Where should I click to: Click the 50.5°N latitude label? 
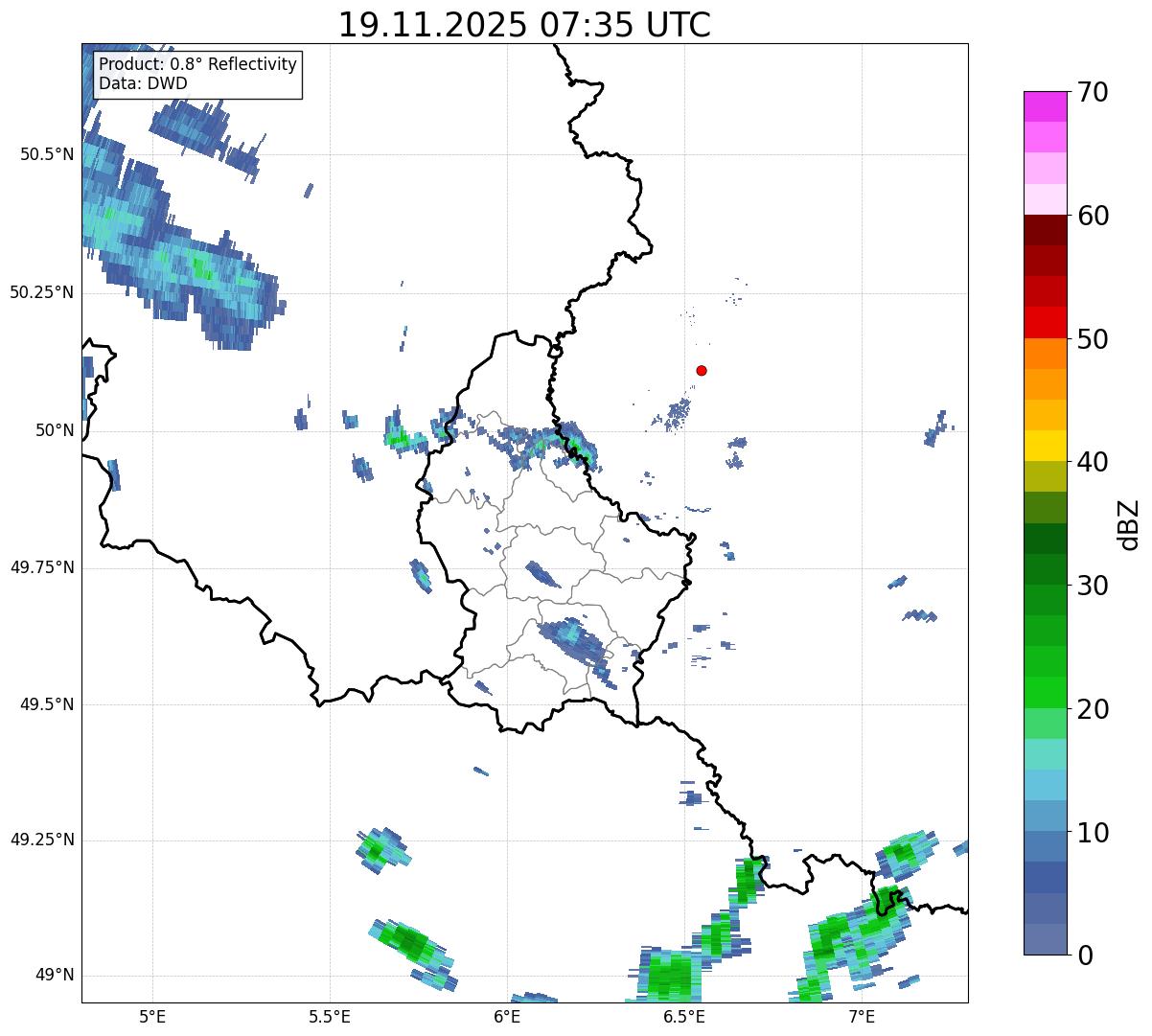pyautogui.click(x=47, y=154)
